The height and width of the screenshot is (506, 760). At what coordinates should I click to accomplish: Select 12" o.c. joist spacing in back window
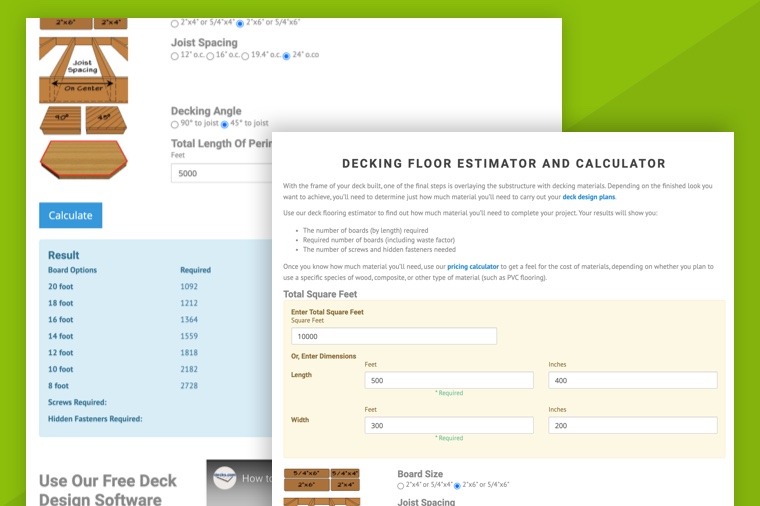click(x=174, y=56)
